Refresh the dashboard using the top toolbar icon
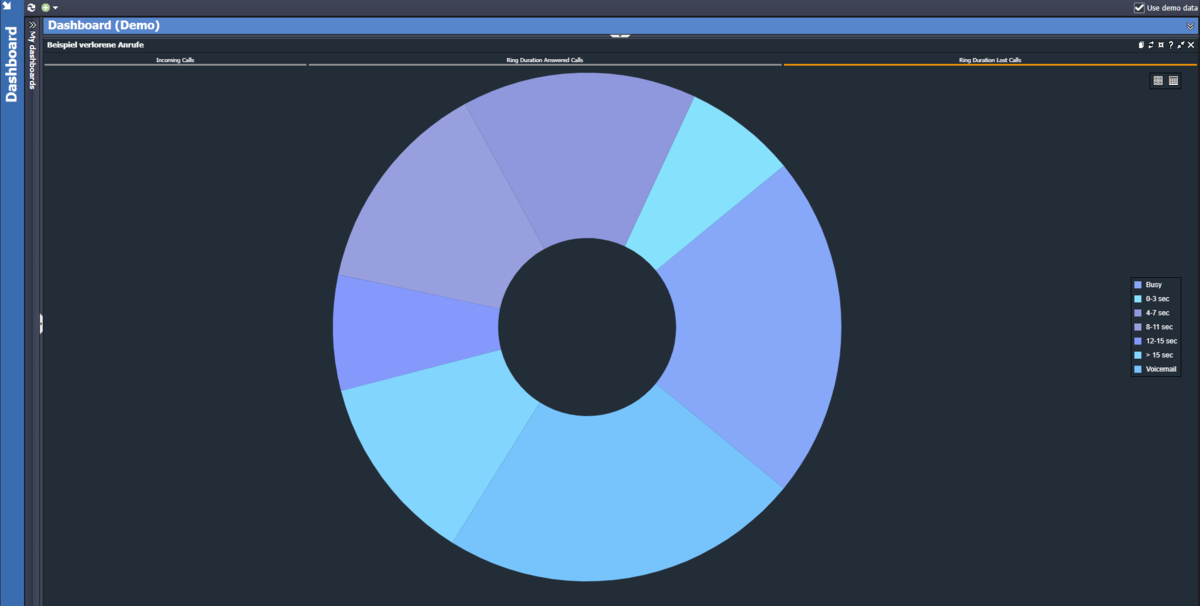The image size is (1200, 606). (x=32, y=7)
